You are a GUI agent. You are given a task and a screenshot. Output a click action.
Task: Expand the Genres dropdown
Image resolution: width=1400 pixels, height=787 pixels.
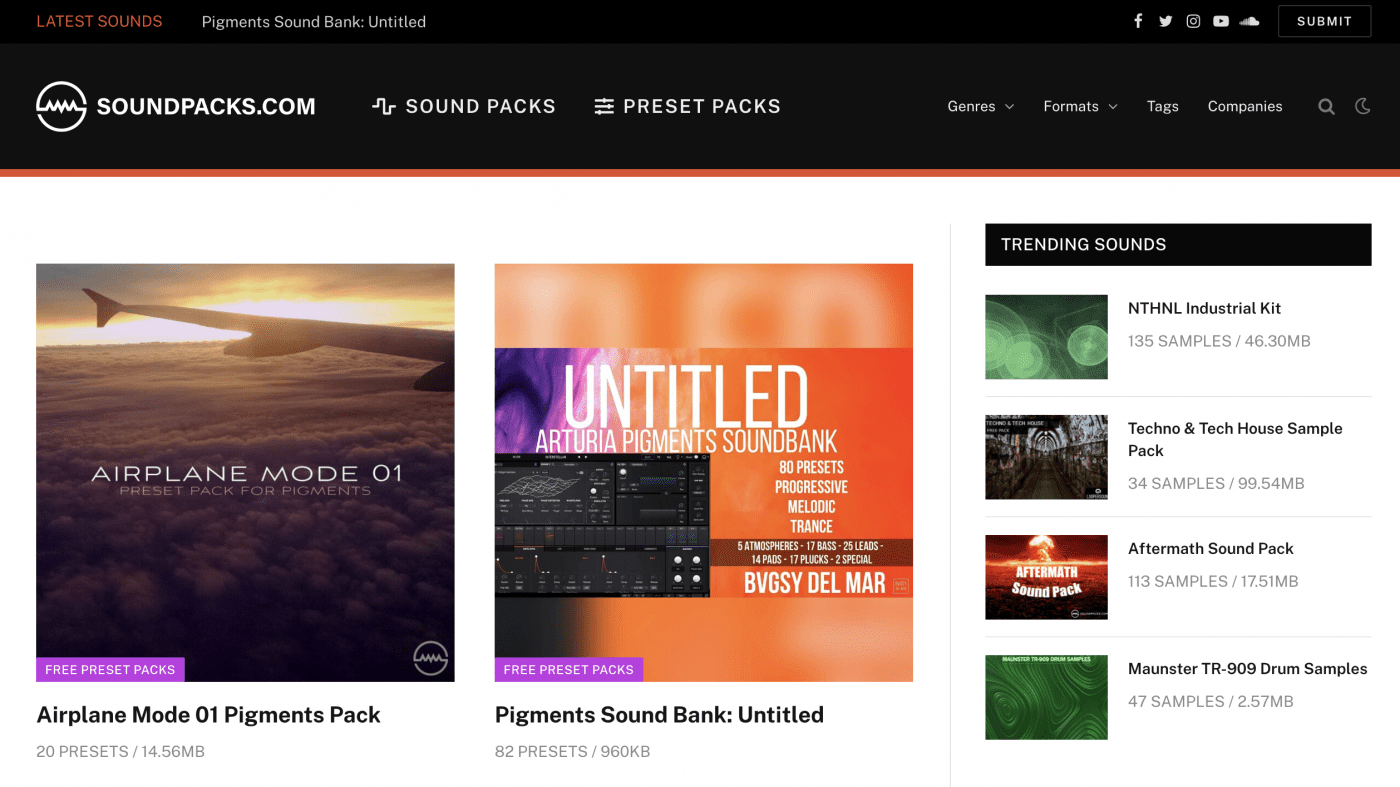980,106
